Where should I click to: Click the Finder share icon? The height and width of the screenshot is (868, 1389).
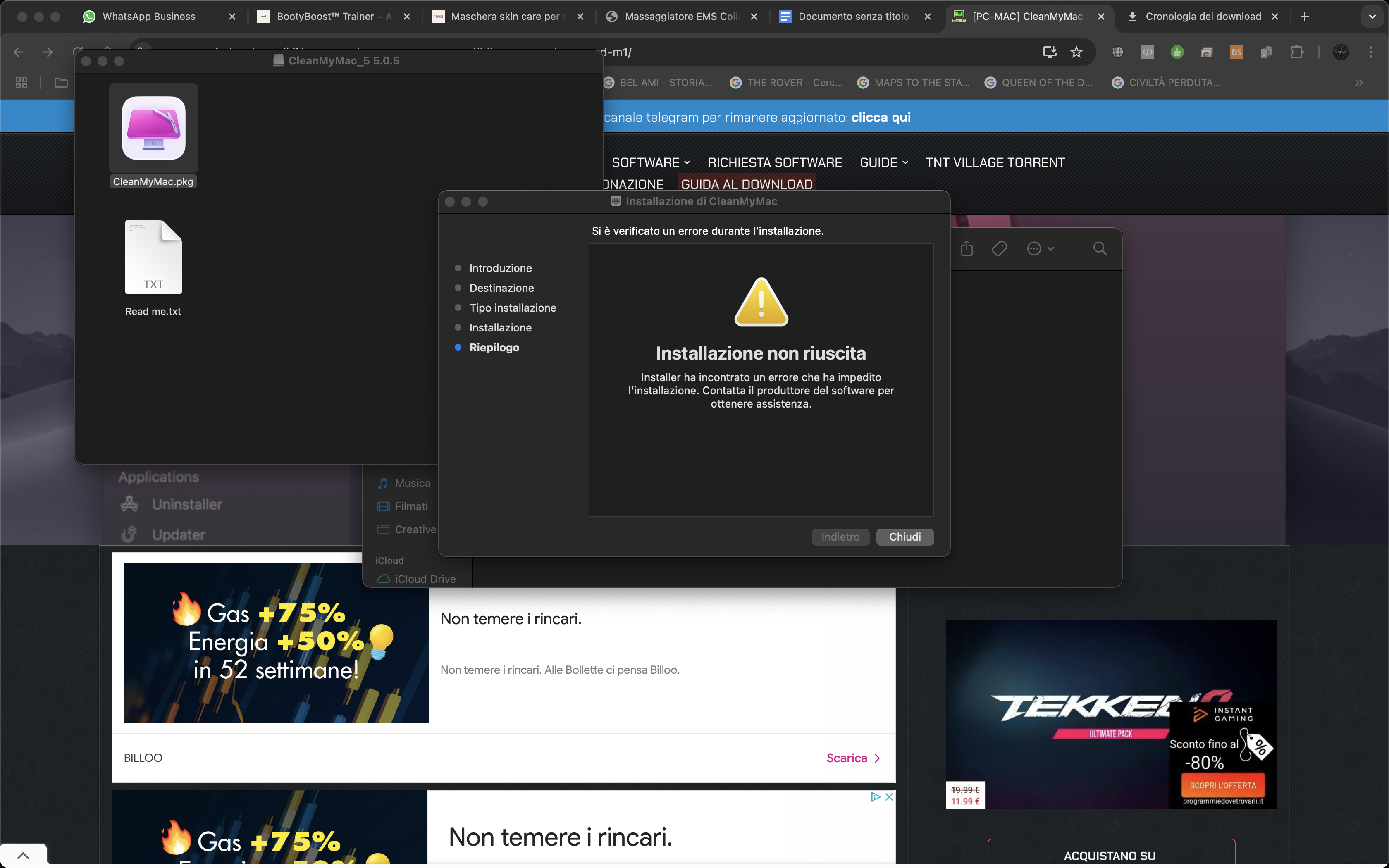click(967, 248)
